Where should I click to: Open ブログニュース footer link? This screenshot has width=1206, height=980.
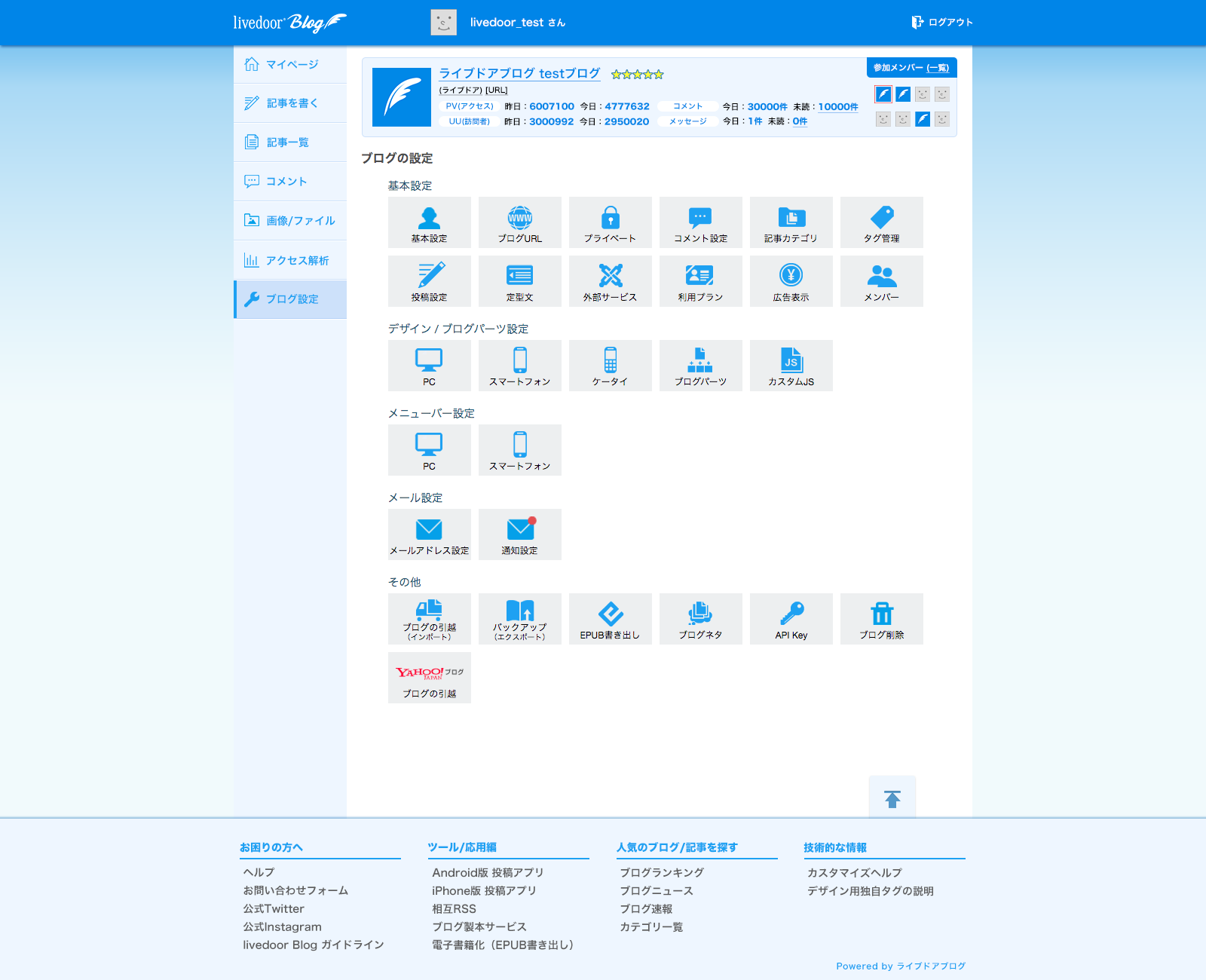pyautogui.click(x=657, y=890)
